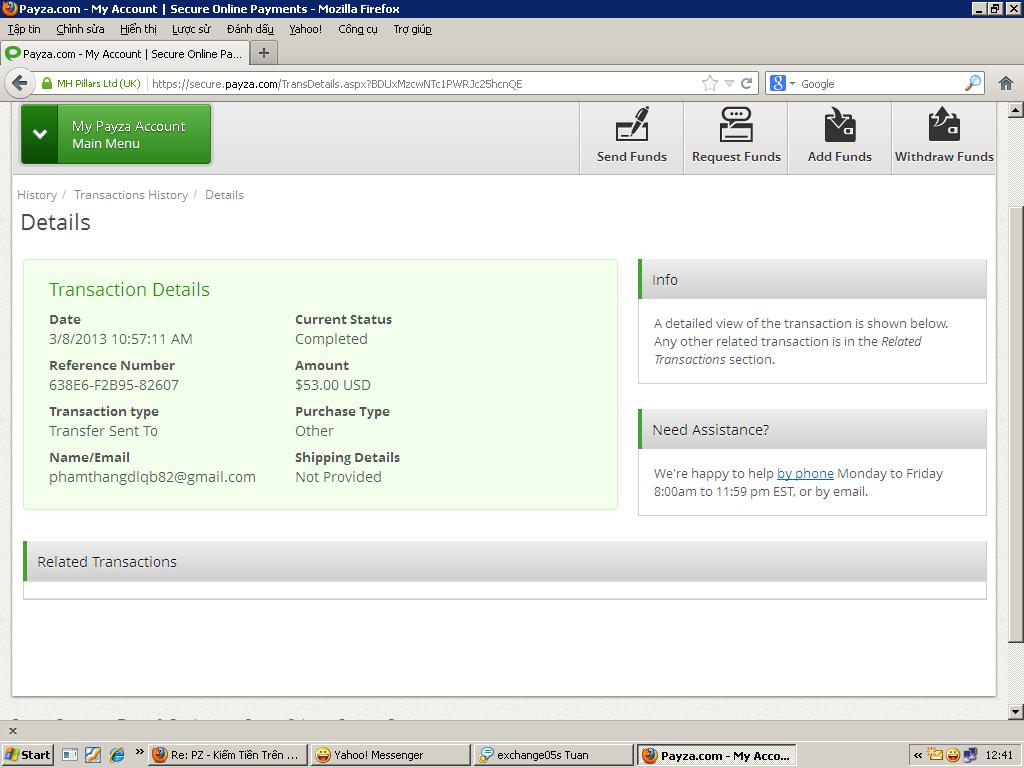Open the Đánh dấu menu

249,29
